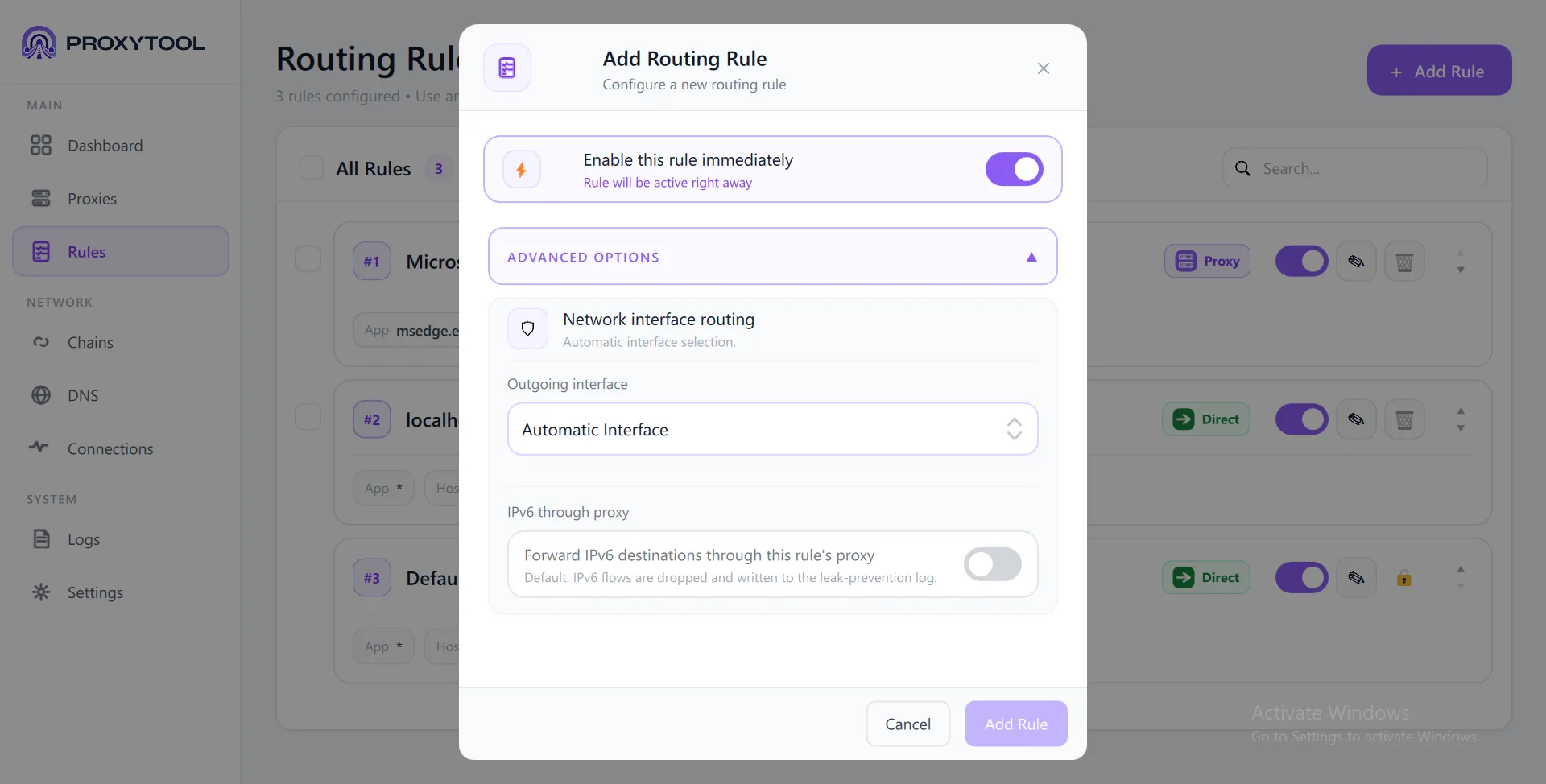Click the Direct badge on rule #2
The height and width of the screenshot is (784, 1546).
tap(1205, 419)
